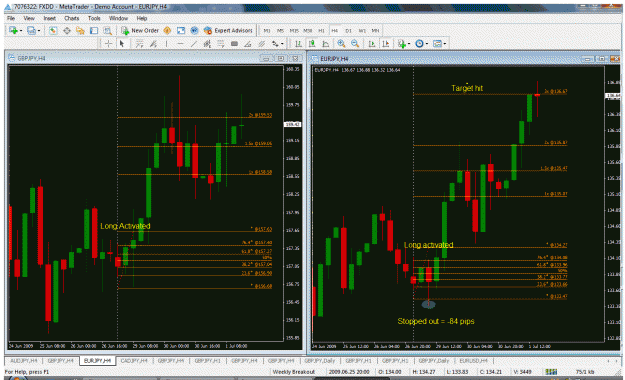Click the 'Target hit' chart label
This screenshot has height=380, width=625.
[467, 88]
